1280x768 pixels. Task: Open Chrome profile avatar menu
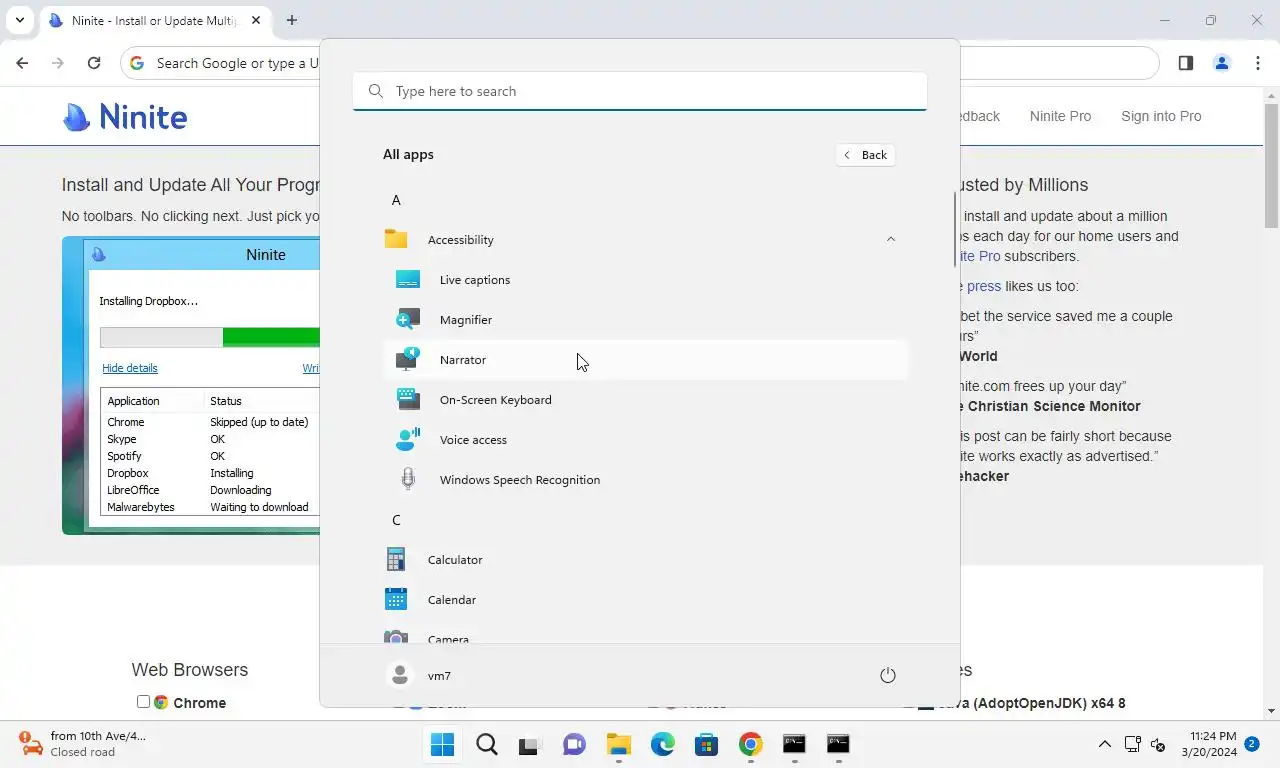[1222, 63]
